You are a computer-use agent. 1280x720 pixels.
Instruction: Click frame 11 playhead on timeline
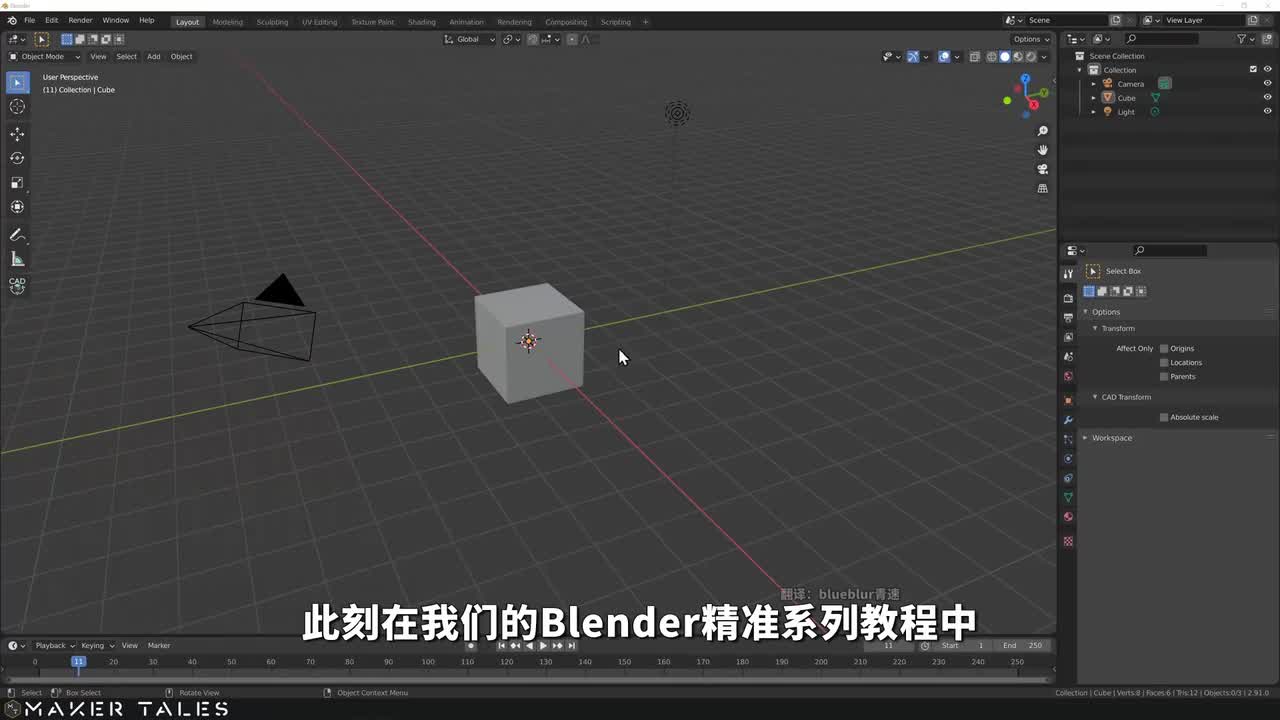click(x=78, y=661)
